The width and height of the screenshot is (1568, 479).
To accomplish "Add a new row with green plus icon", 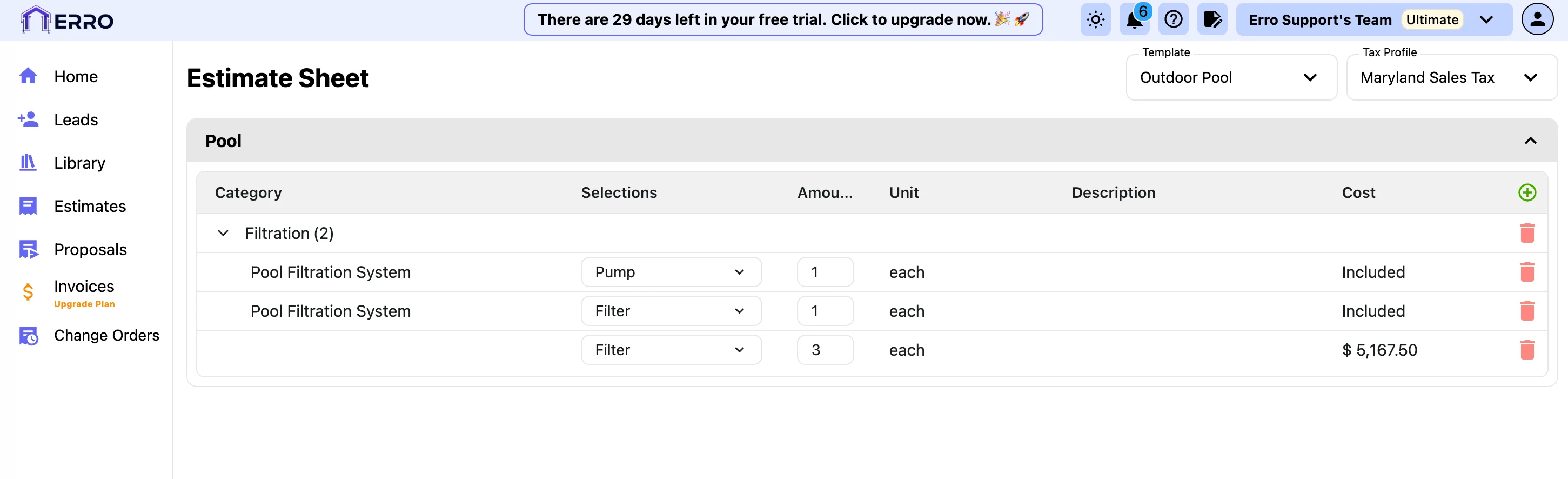I will point(1526,192).
